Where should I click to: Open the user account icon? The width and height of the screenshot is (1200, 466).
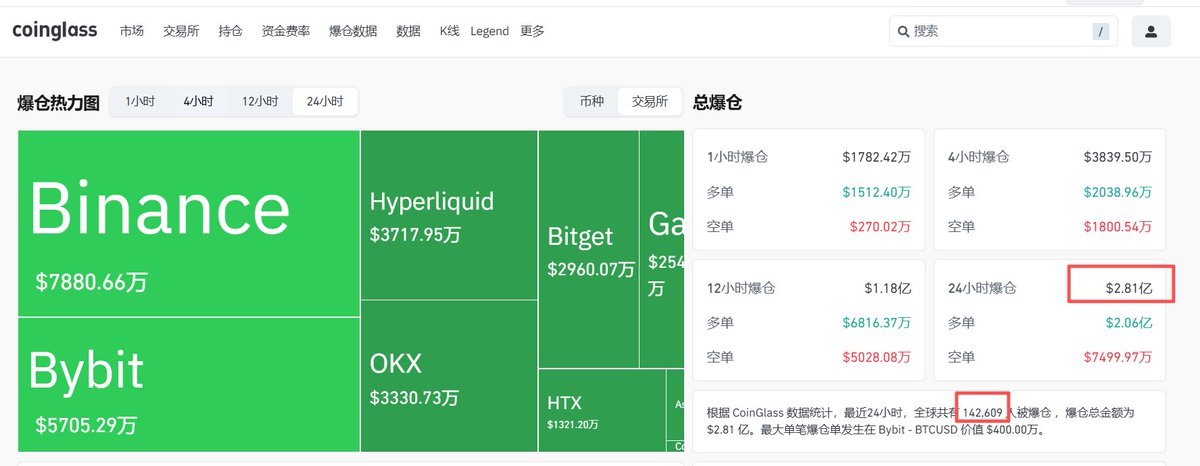1151,32
